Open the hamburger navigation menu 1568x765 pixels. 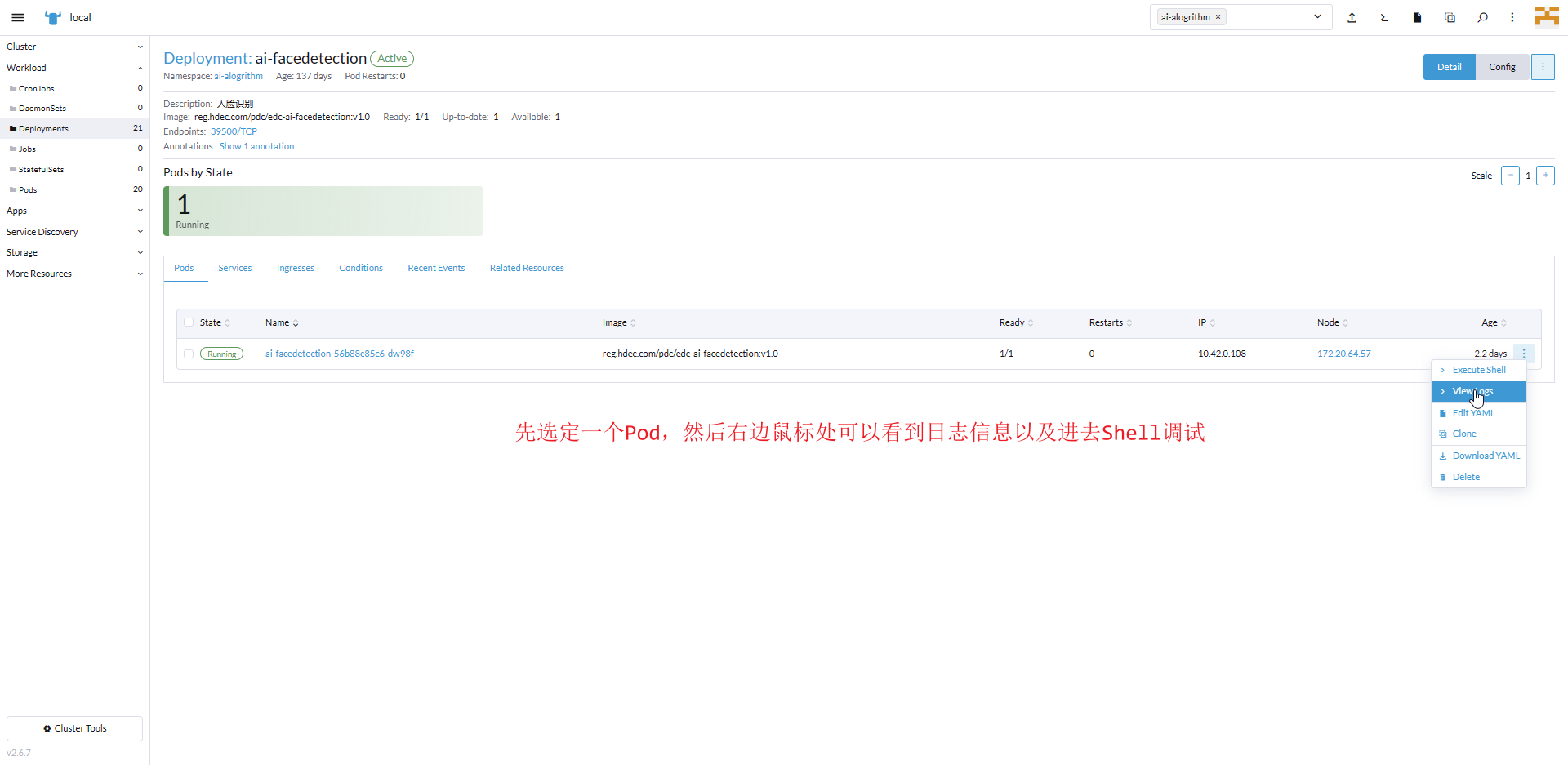point(18,17)
